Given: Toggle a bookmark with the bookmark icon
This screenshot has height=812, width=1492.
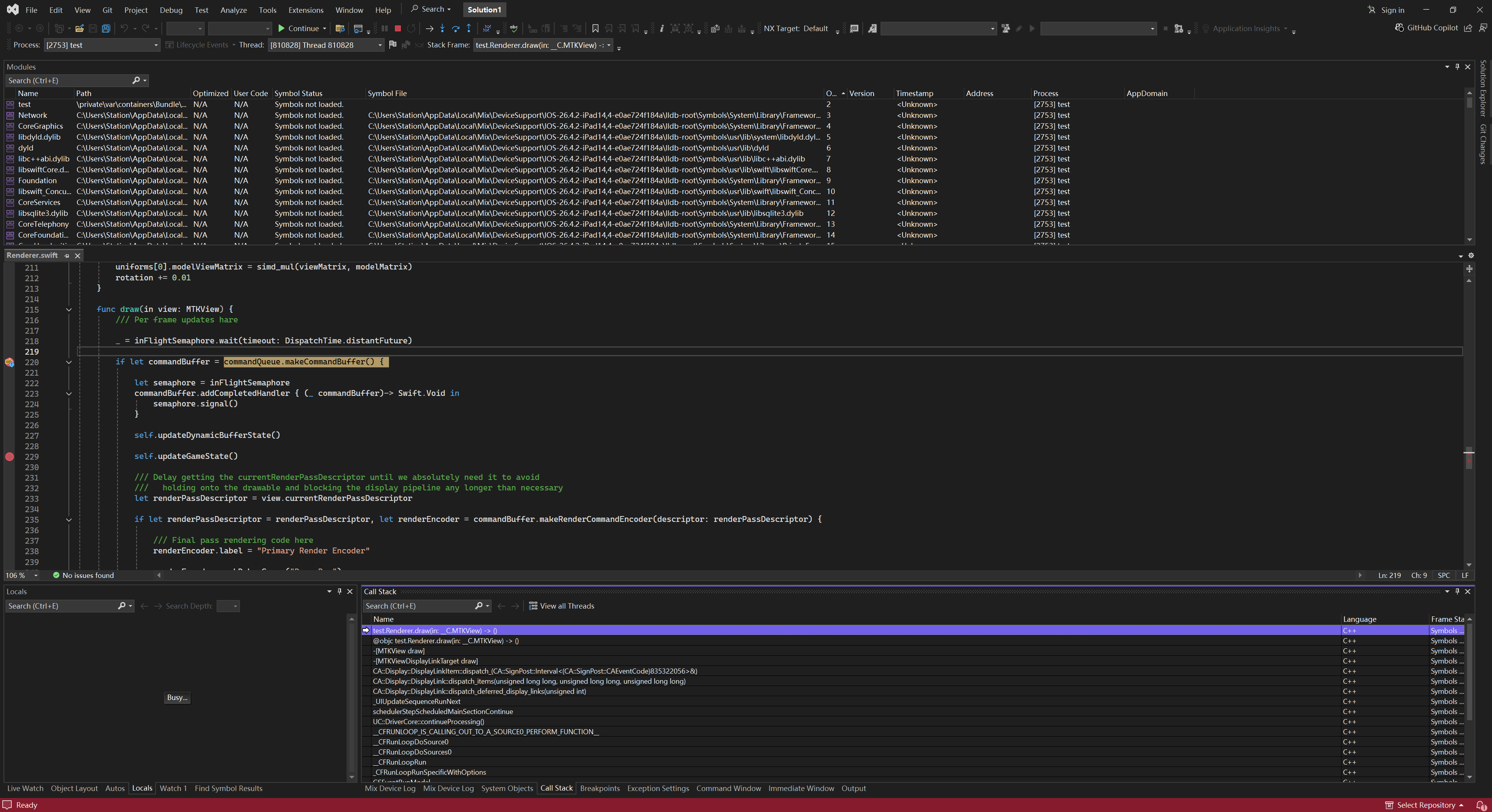Looking at the screenshot, I should pyautogui.click(x=595, y=28).
